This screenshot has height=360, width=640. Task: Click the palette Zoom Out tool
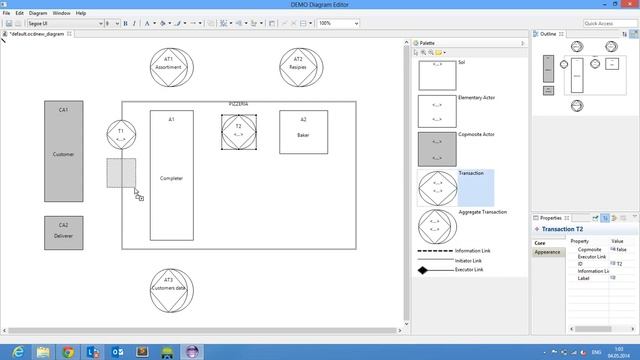pos(431,53)
